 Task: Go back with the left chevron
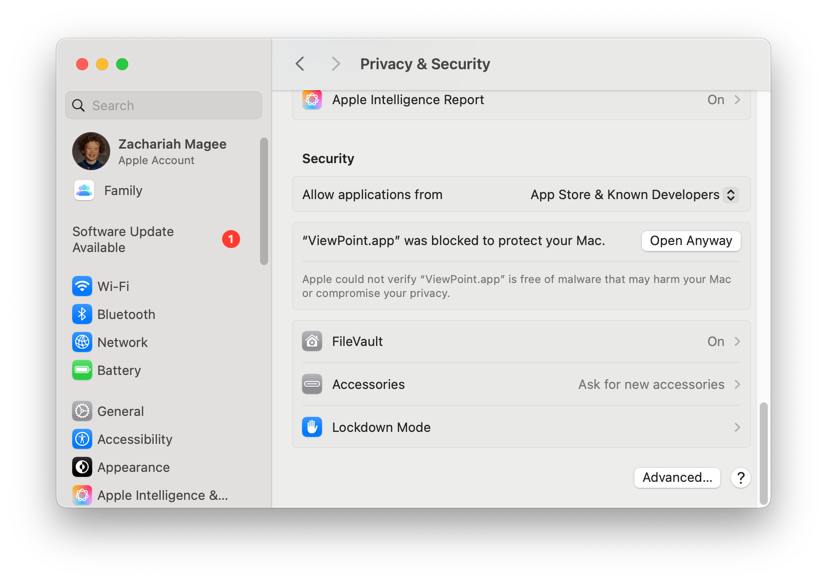click(300, 64)
